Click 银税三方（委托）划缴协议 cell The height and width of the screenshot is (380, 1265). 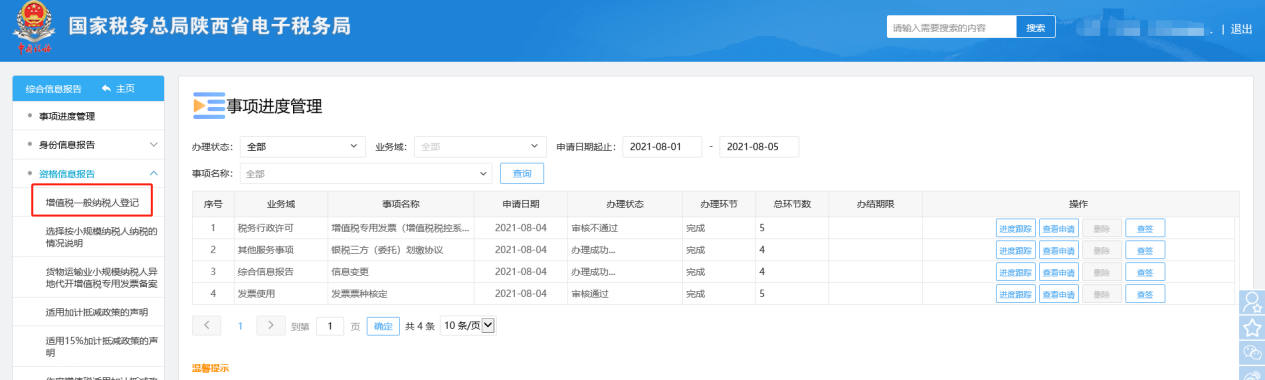tap(401, 250)
